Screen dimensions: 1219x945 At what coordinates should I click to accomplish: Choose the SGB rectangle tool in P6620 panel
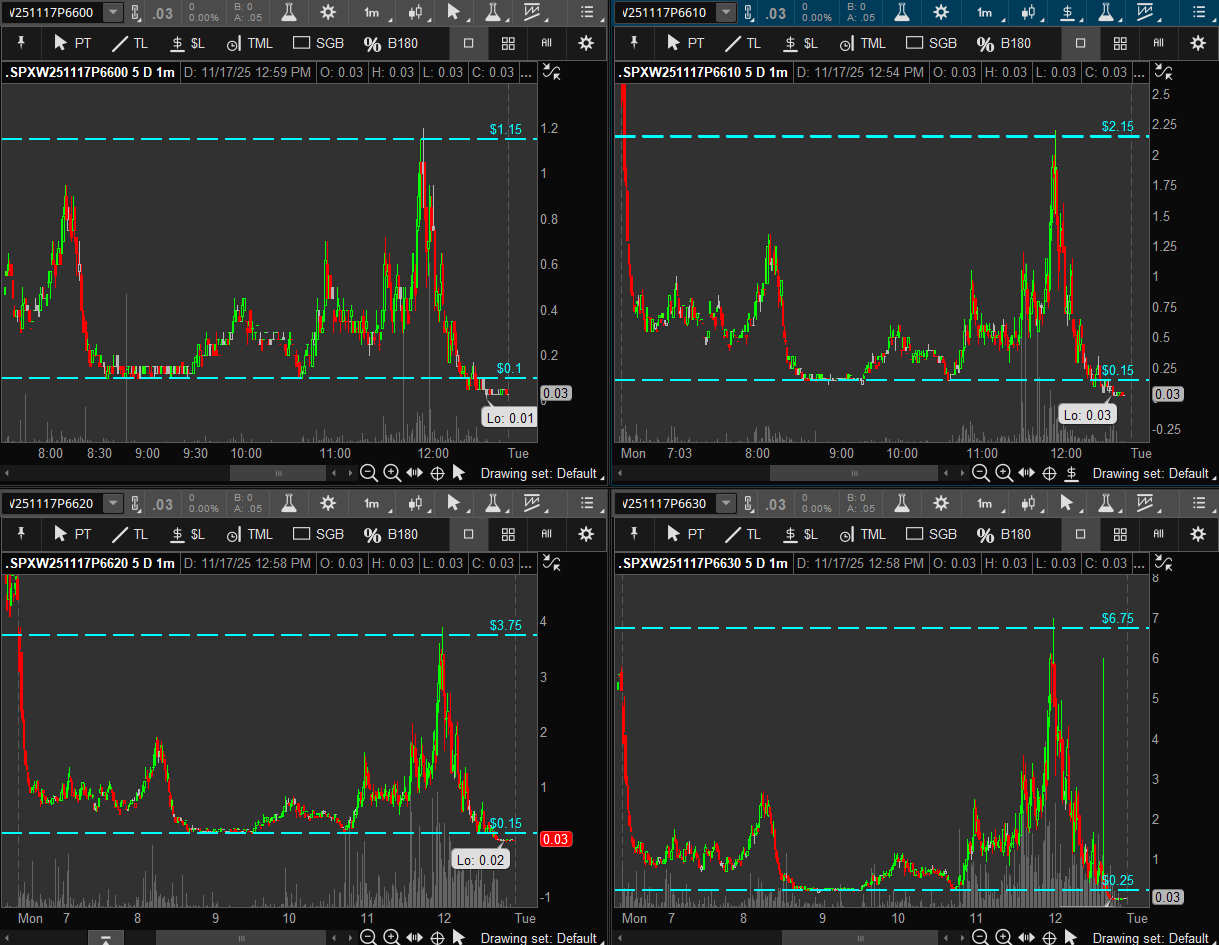(319, 534)
